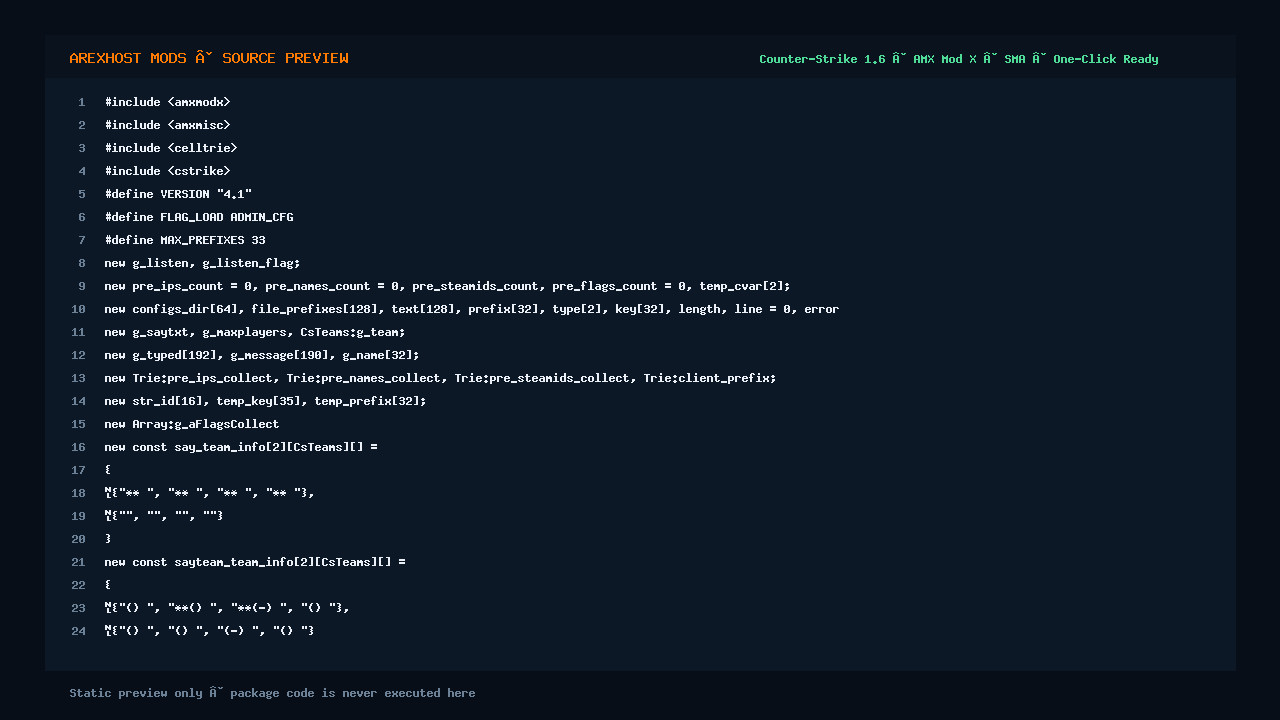Screen dimensions: 1280x720
Task: Click the line starting 'new Trie:pre_ips_collect'
Action: [x=440, y=378]
